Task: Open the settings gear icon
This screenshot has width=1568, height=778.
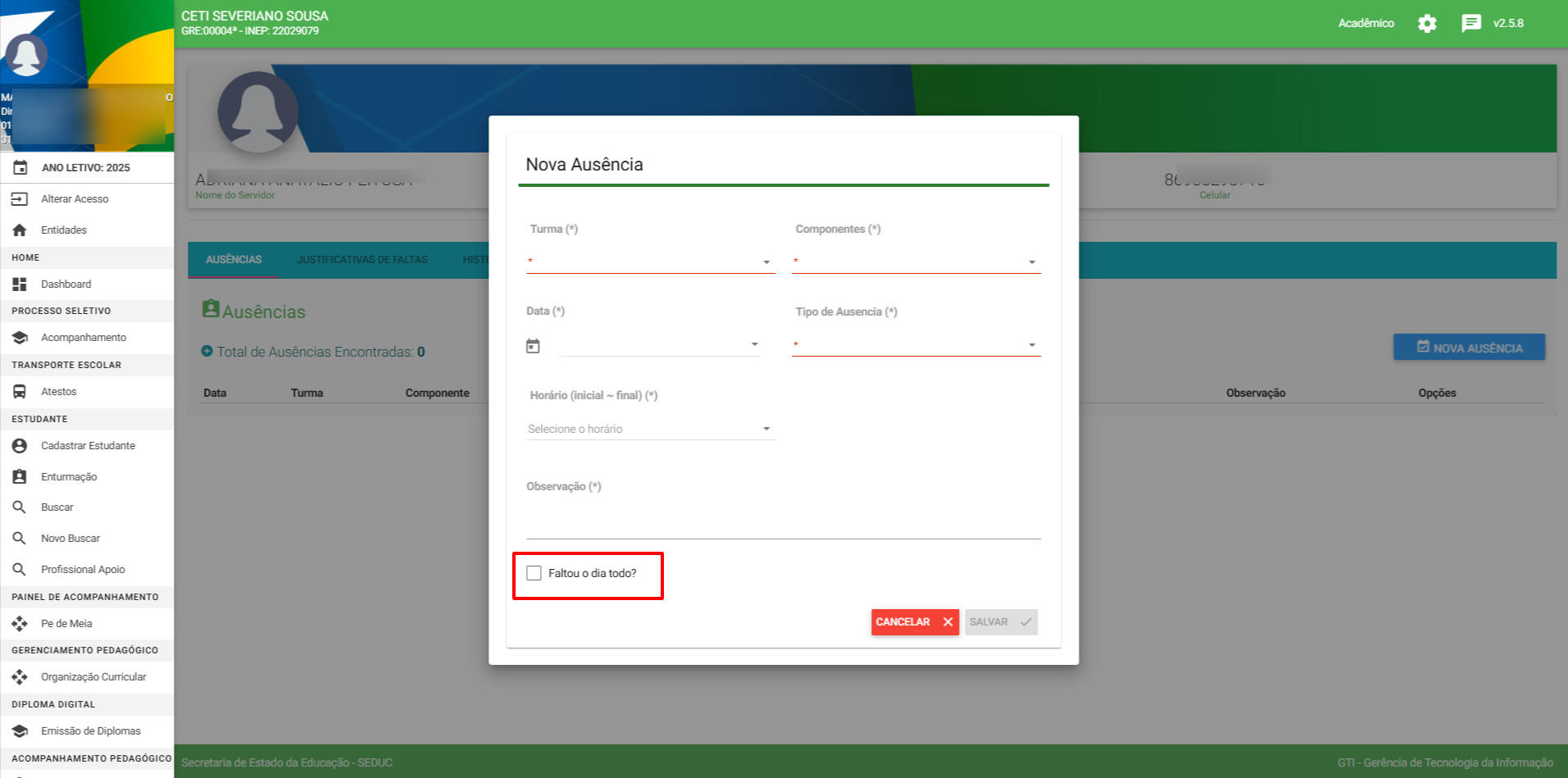Action: 1427,24
